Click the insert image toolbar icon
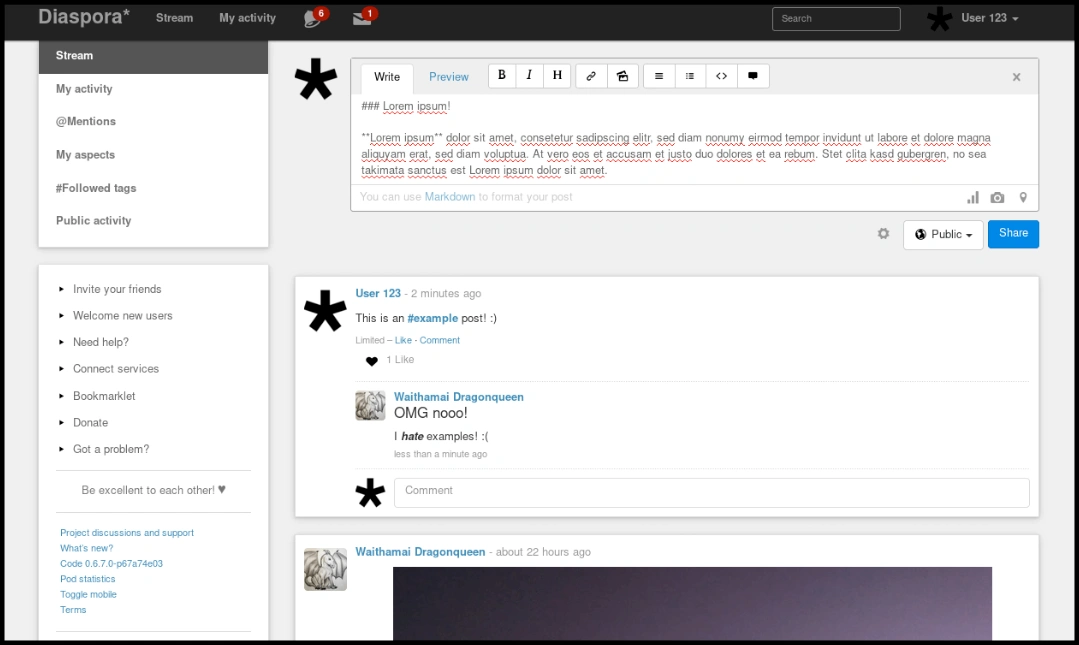The height and width of the screenshot is (645, 1079). pyautogui.click(x=622, y=76)
